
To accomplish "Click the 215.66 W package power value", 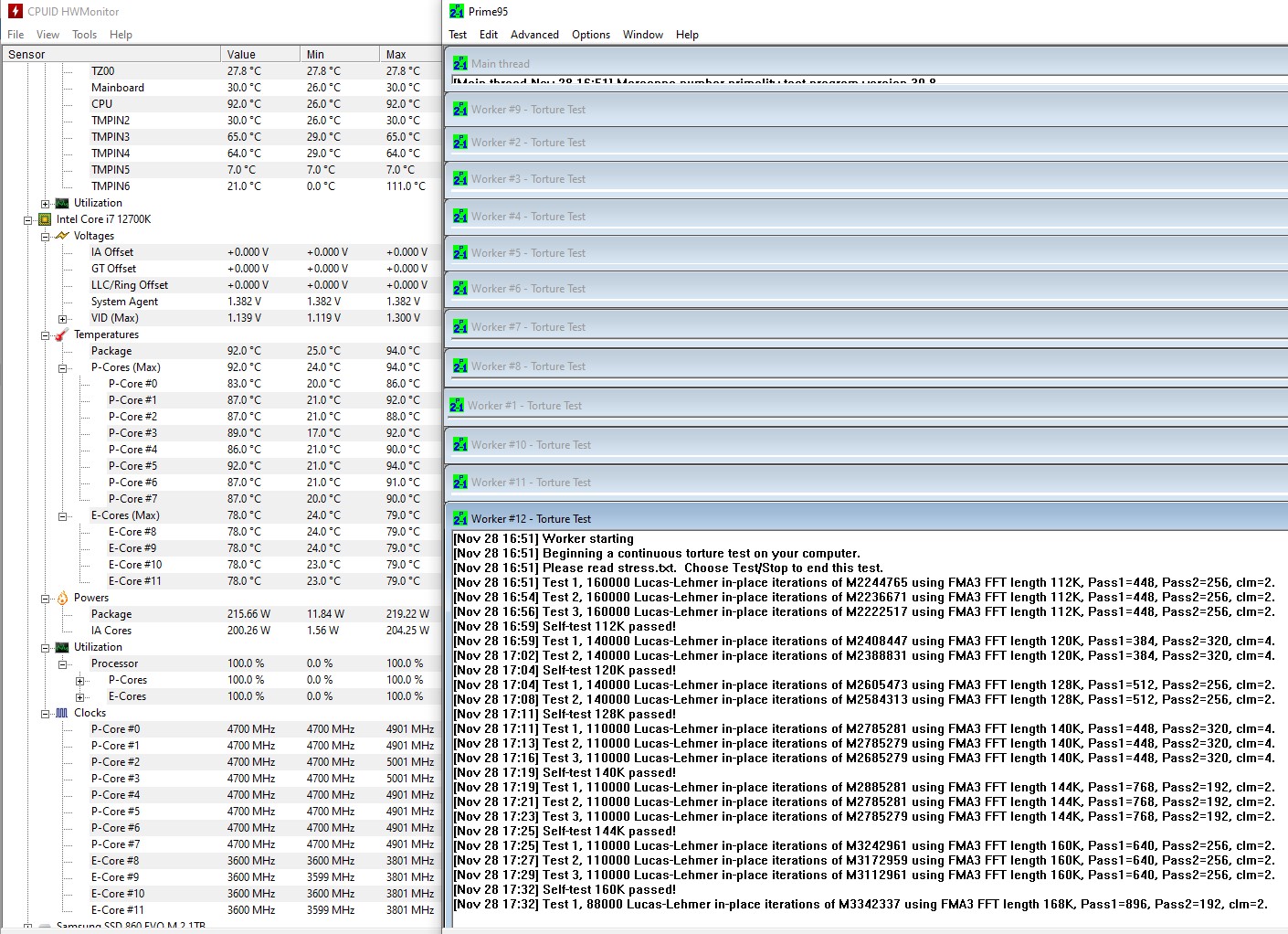I will (x=248, y=614).
